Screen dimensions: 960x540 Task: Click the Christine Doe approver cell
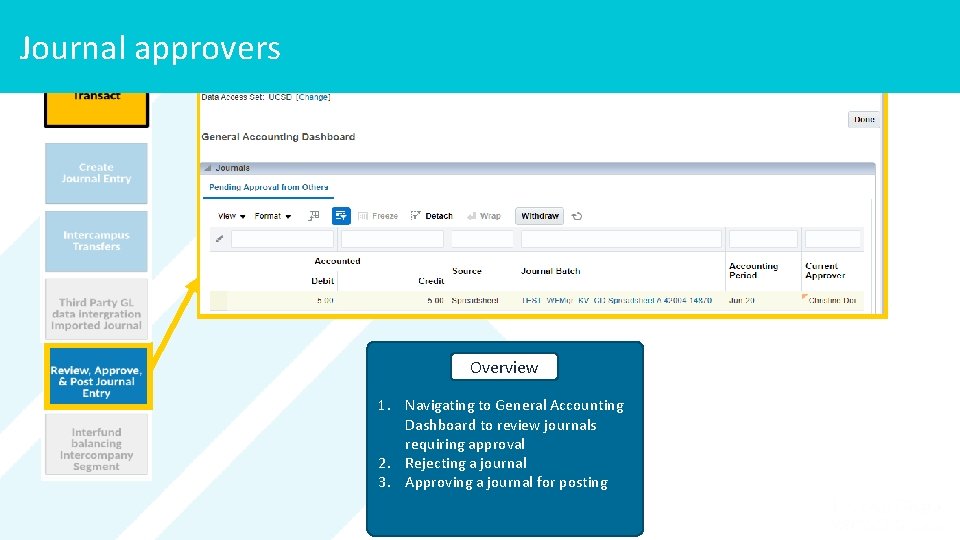coord(832,301)
